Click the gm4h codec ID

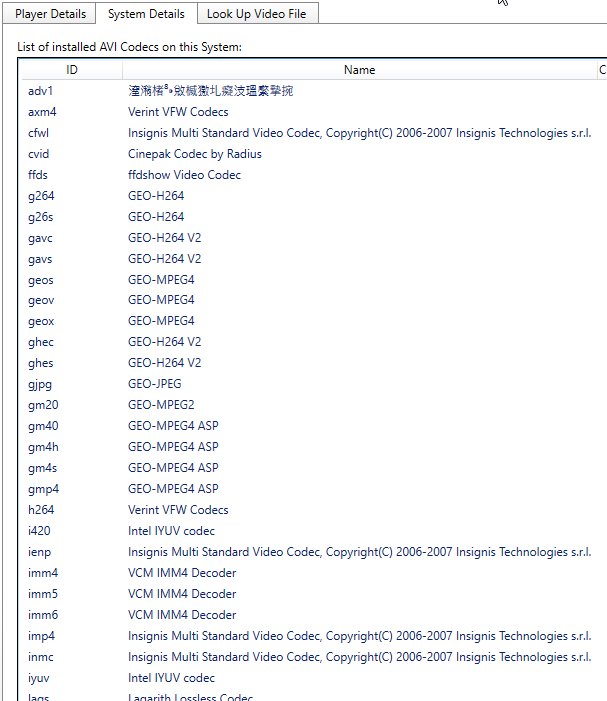[43, 447]
